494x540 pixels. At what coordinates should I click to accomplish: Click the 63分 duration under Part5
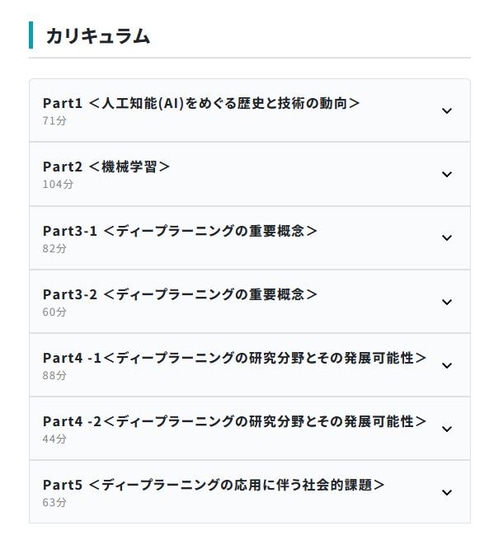click(54, 502)
